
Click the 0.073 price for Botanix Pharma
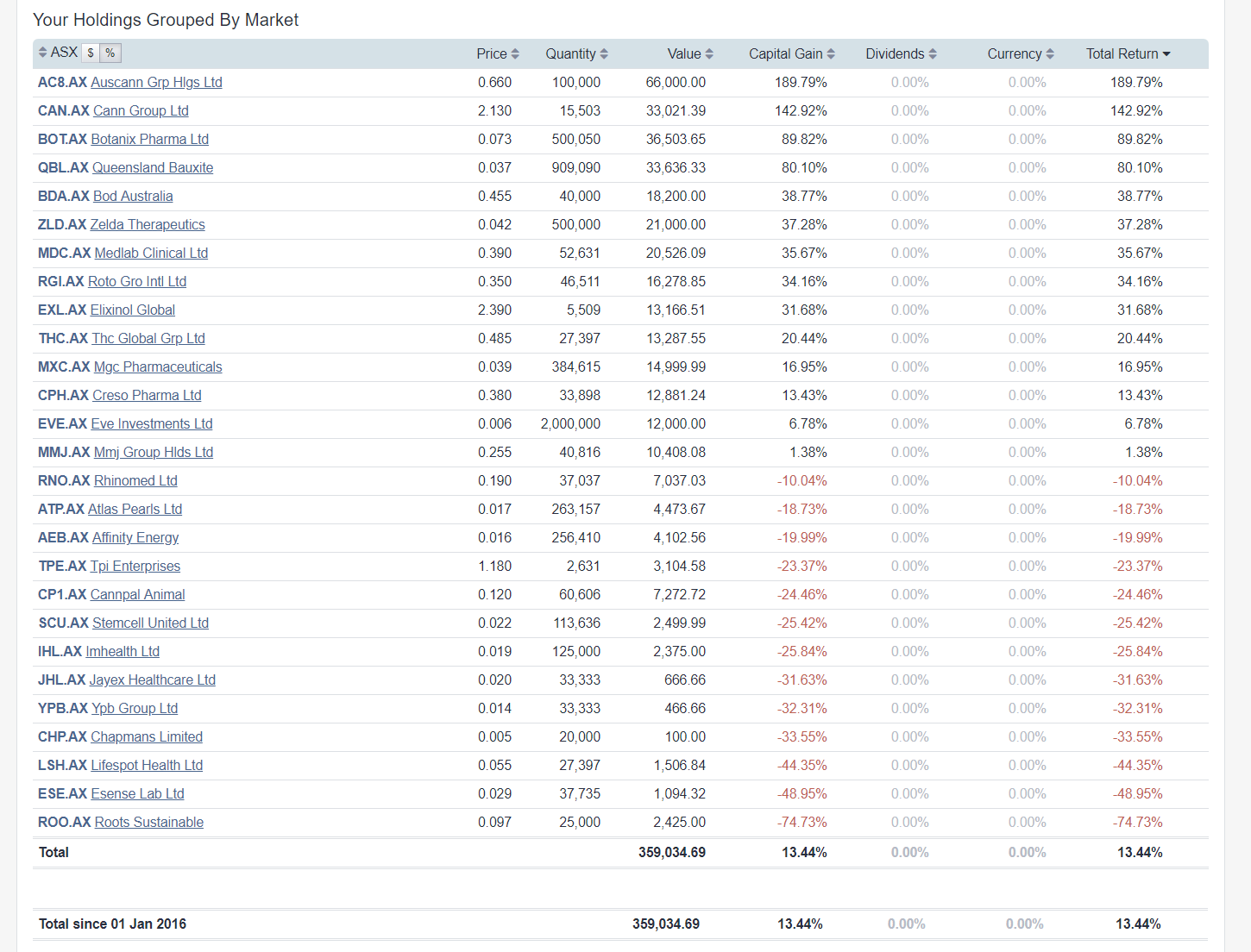pyautogui.click(x=494, y=139)
